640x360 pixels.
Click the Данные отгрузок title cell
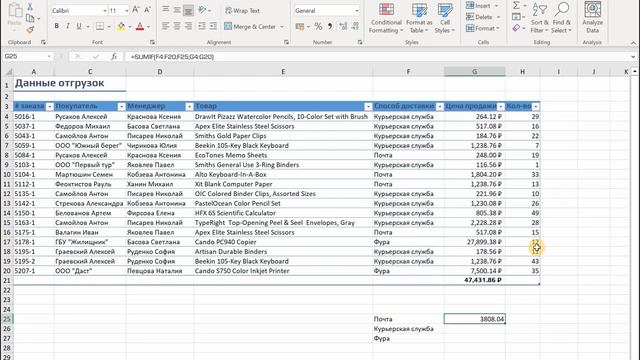pos(59,83)
